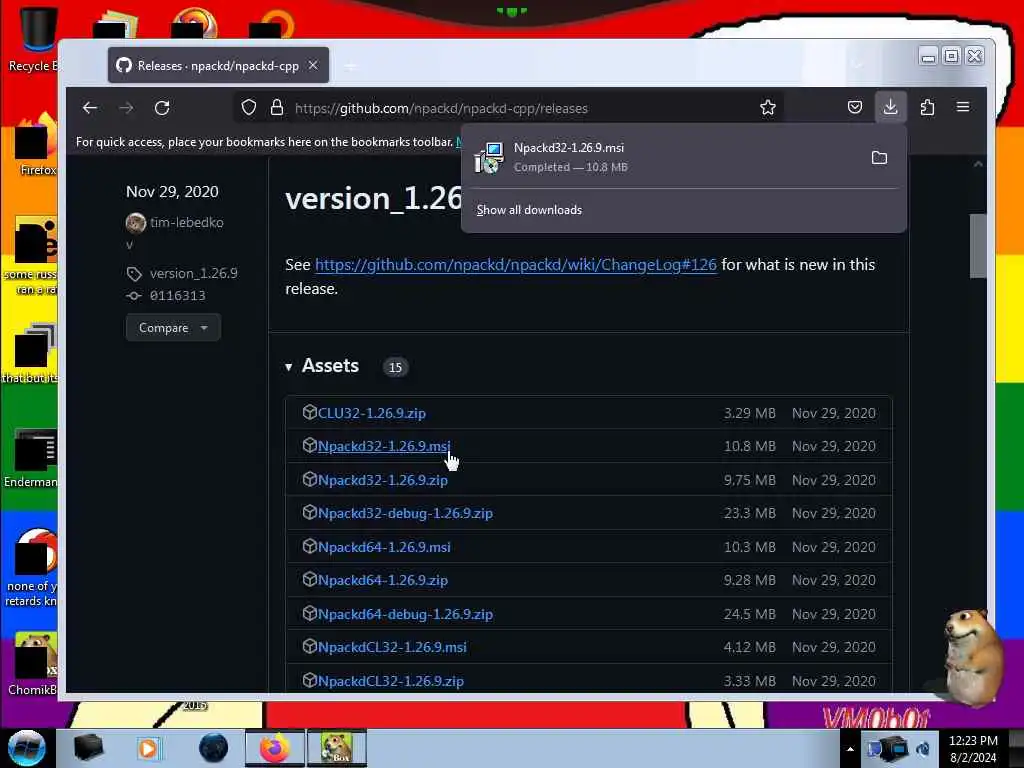Download Npackd64-1.26.9.zip

pyautogui.click(x=383, y=580)
